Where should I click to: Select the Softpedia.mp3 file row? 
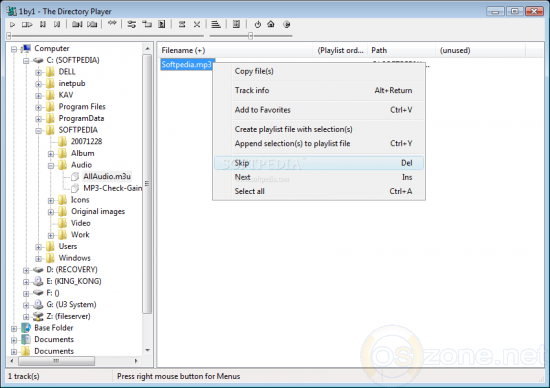[187, 65]
